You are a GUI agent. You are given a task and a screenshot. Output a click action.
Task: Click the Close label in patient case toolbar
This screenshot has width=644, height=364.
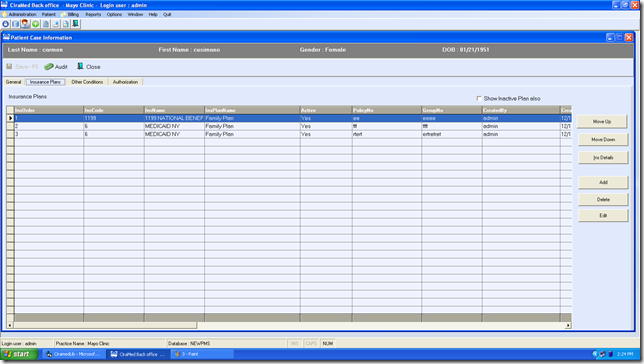coord(93,67)
